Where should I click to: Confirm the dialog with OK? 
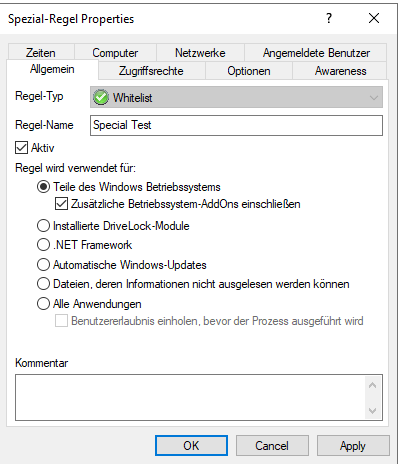[x=191, y=445]
